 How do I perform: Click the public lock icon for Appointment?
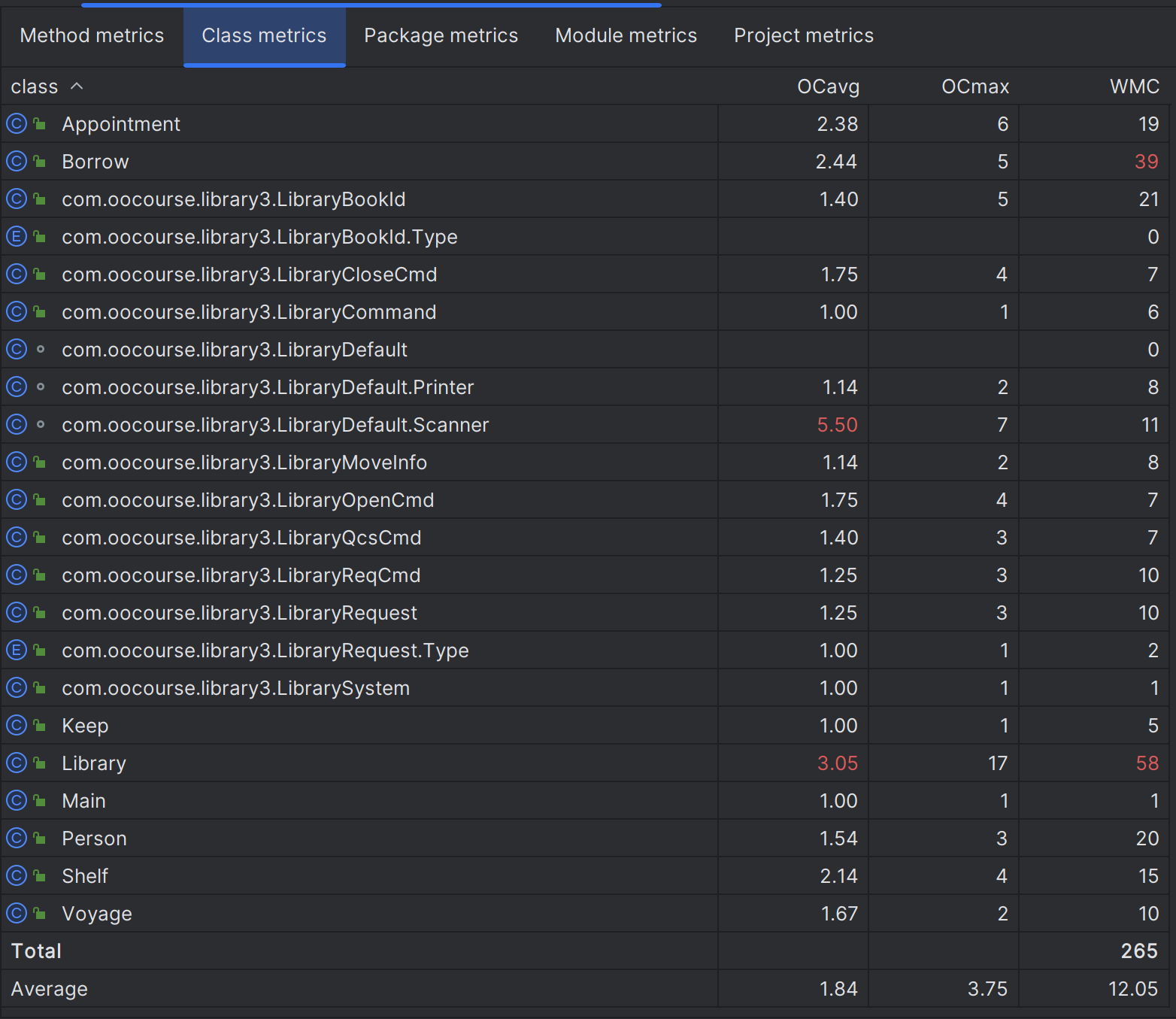click(40, 123)
